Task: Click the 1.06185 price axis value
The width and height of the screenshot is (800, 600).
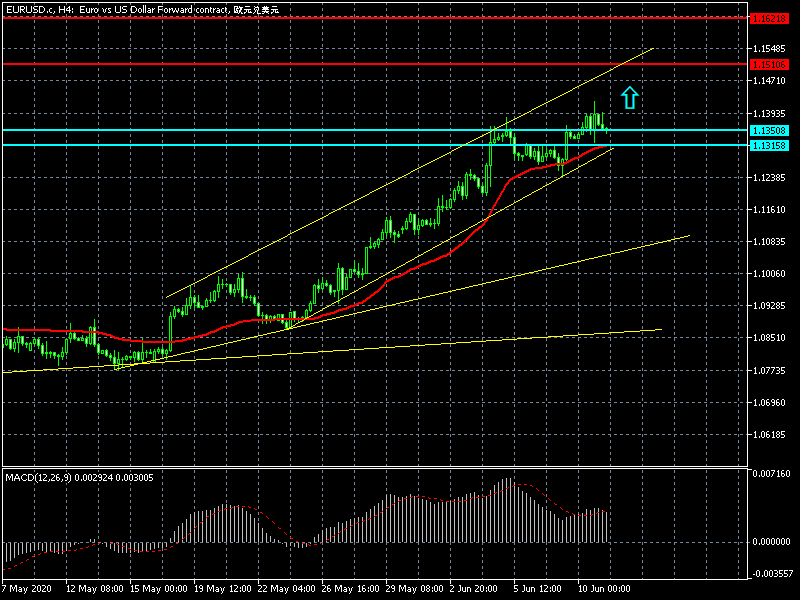Action: [x=772, y=435]
